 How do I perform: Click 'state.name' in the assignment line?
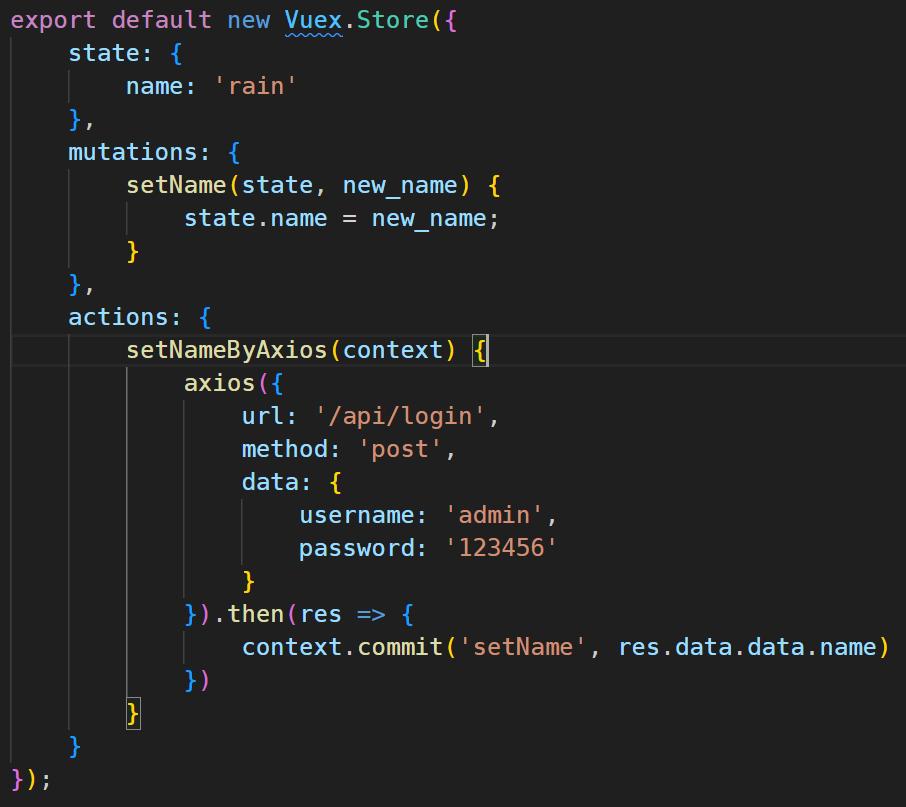point(255,218)
